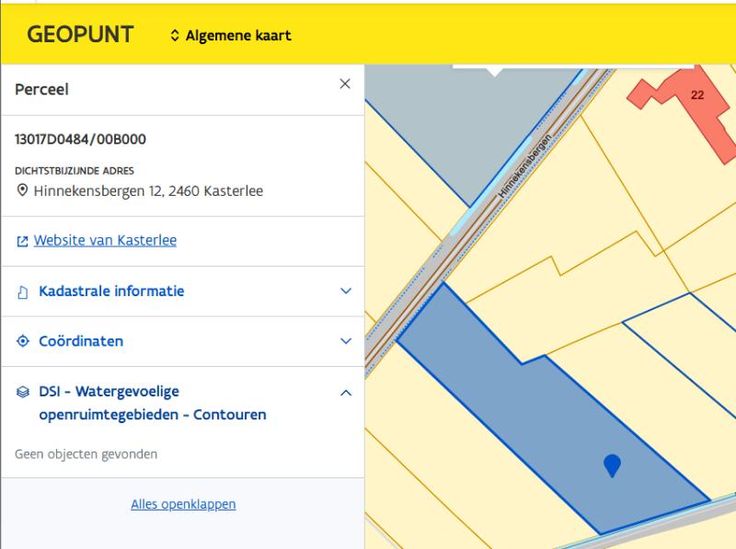Close the Perceel panel

click(x=345, y=84)
